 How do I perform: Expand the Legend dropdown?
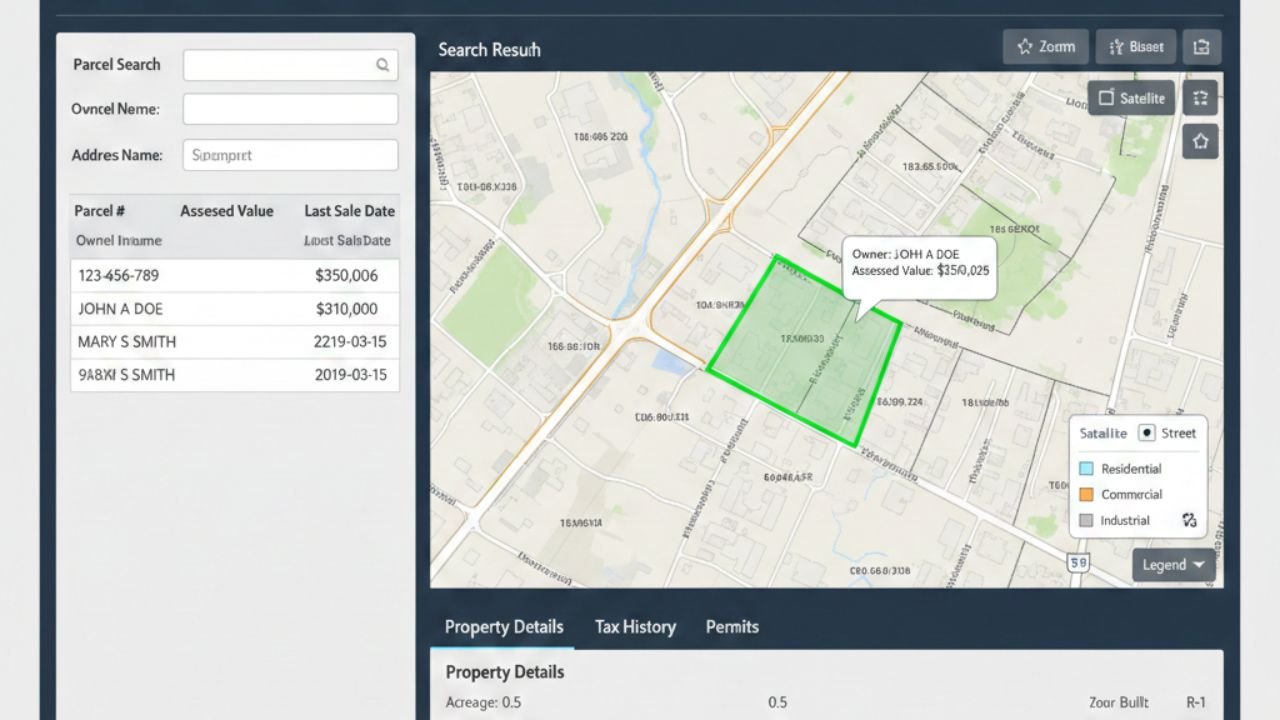click(x=1172, y=564)
